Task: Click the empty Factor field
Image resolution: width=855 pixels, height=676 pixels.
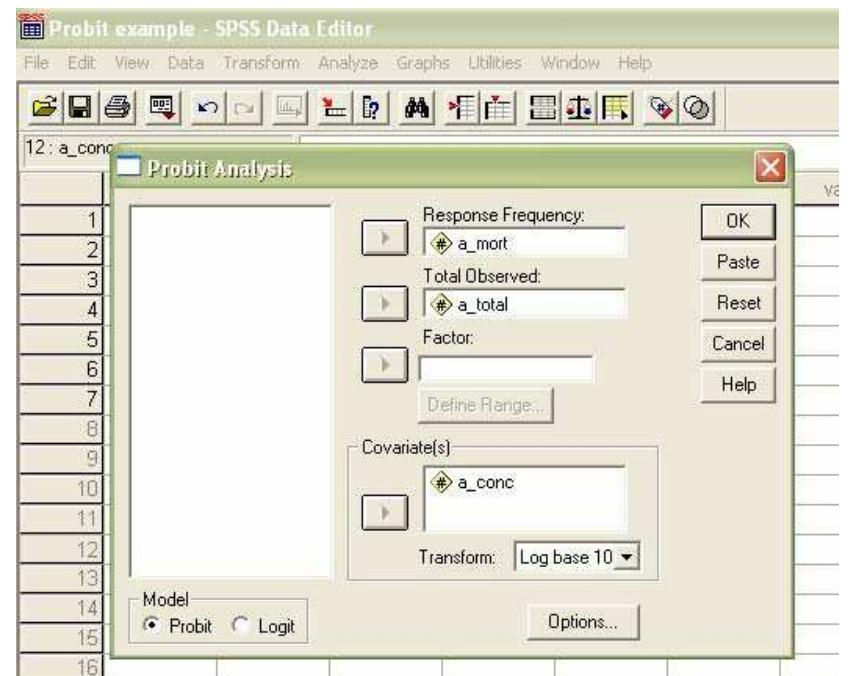Action: click(x=505, y=369)
